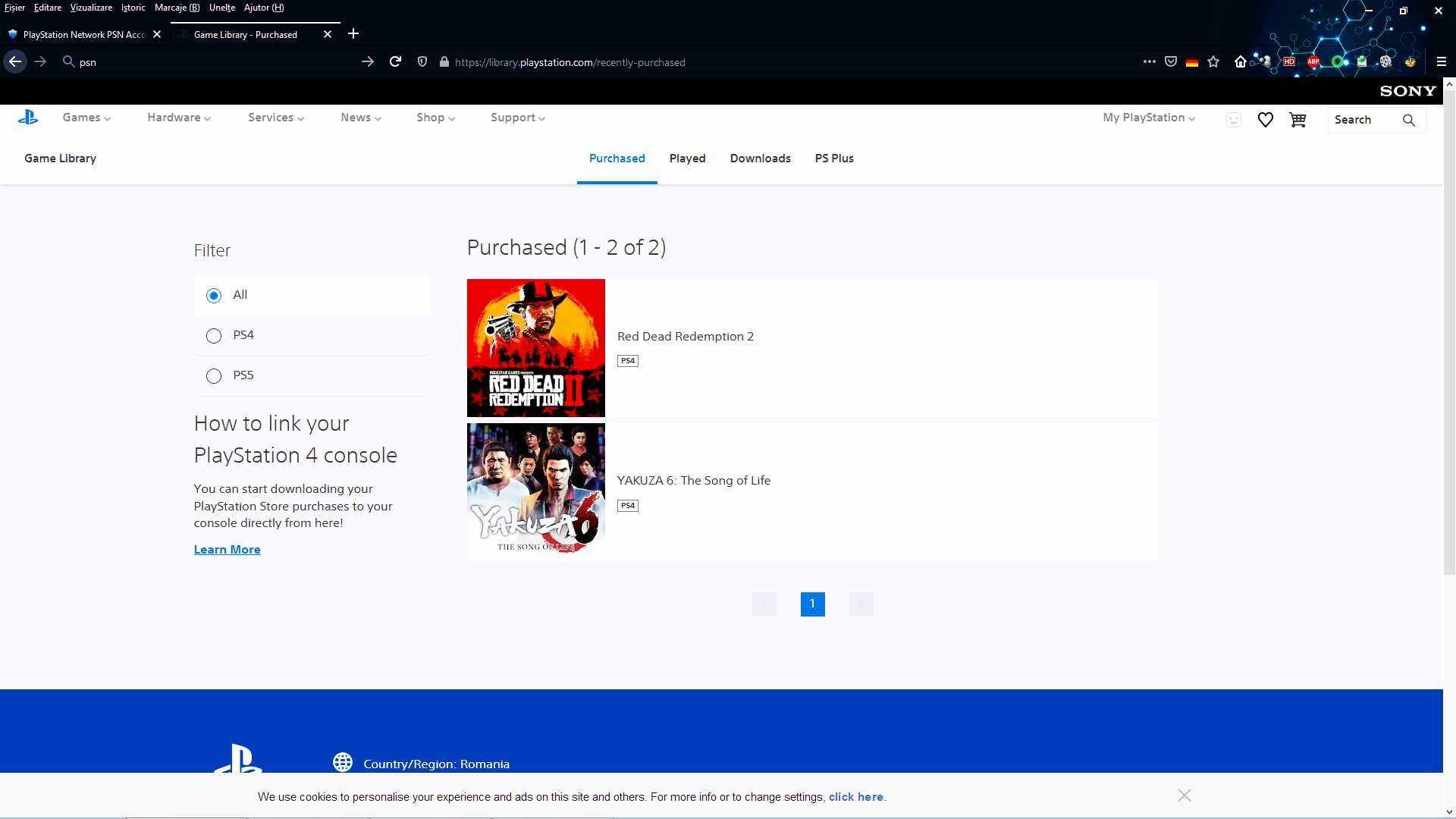
Task: Click the green ring extension icon
Action: click(1338, 62)
